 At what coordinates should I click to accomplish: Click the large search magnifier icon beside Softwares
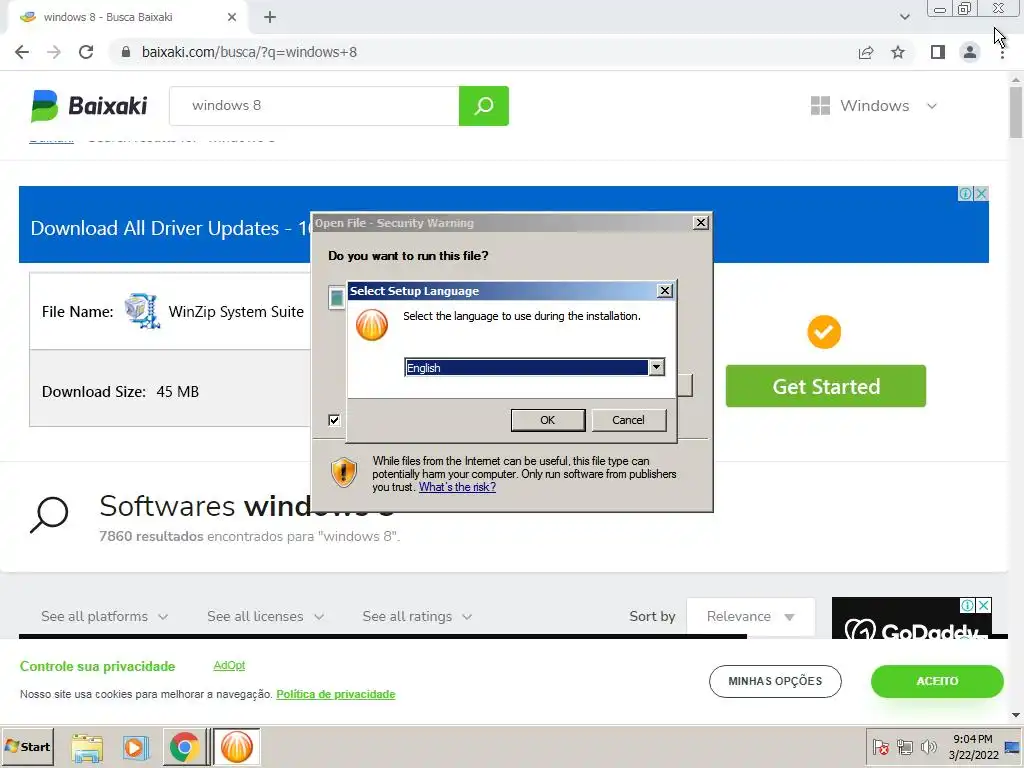[x=49, y=515]
